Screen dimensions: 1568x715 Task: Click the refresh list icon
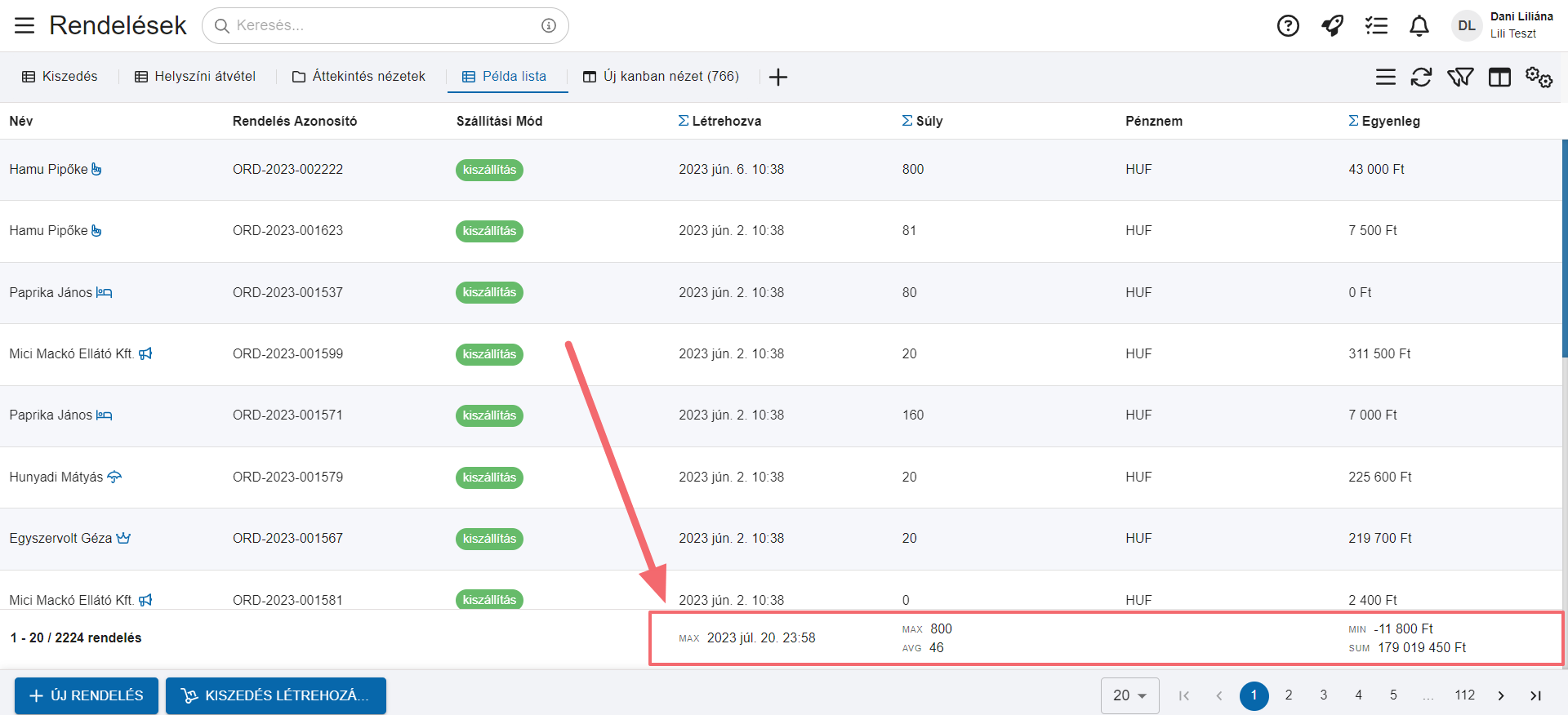coord(1421,77)
